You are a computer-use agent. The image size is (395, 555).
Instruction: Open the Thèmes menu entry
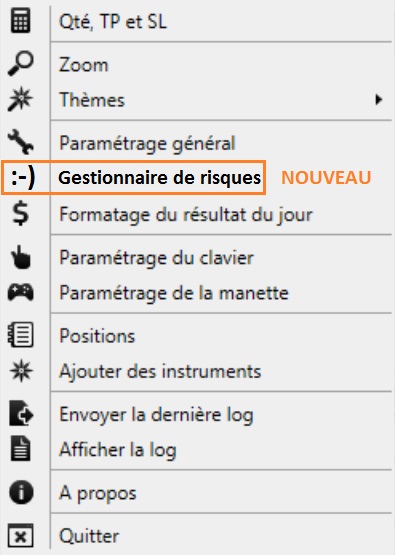pyautogui.click(x=221, y=100)
